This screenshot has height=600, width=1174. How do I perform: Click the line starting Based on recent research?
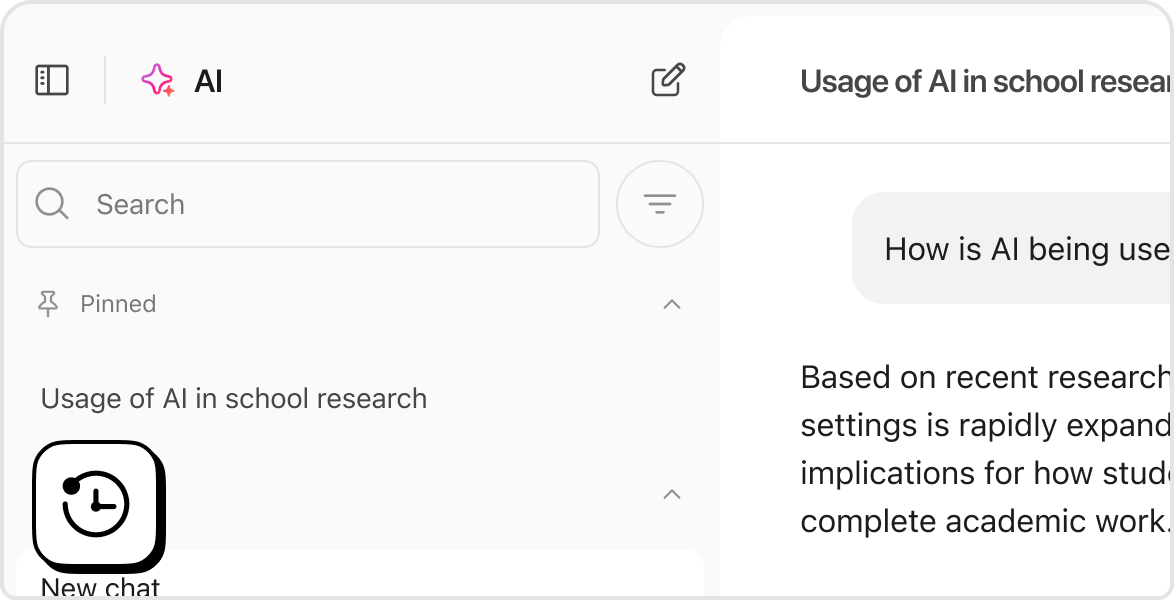click(985, 377)
